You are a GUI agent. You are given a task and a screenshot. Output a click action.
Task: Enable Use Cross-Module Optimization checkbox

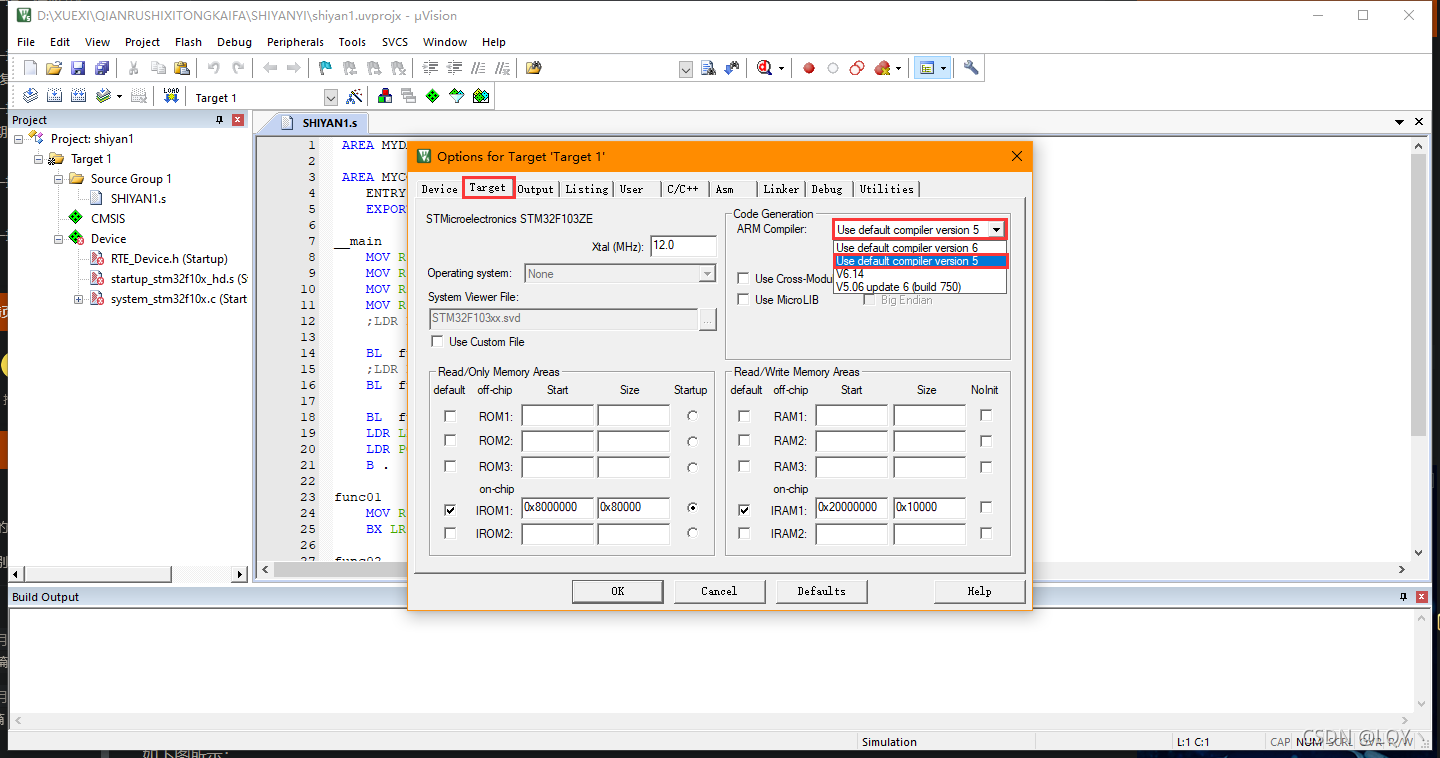point(744,279)
